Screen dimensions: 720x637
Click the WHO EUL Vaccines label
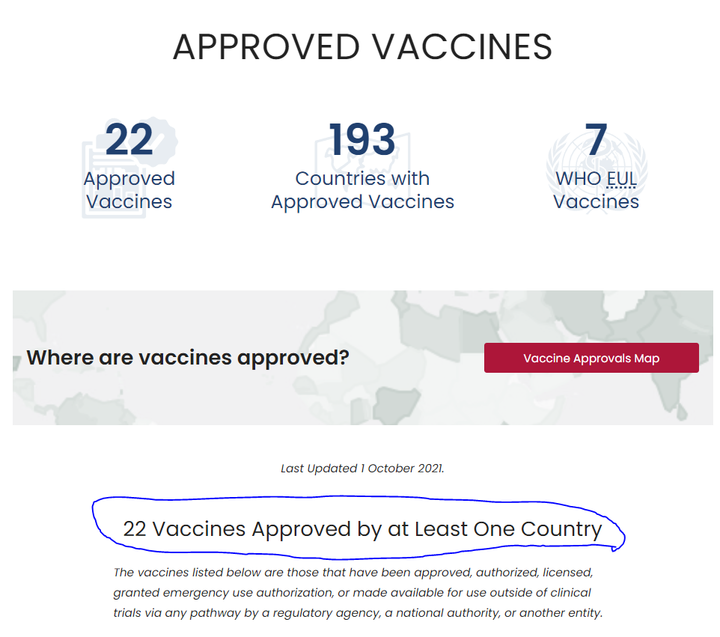click(596, 190)
